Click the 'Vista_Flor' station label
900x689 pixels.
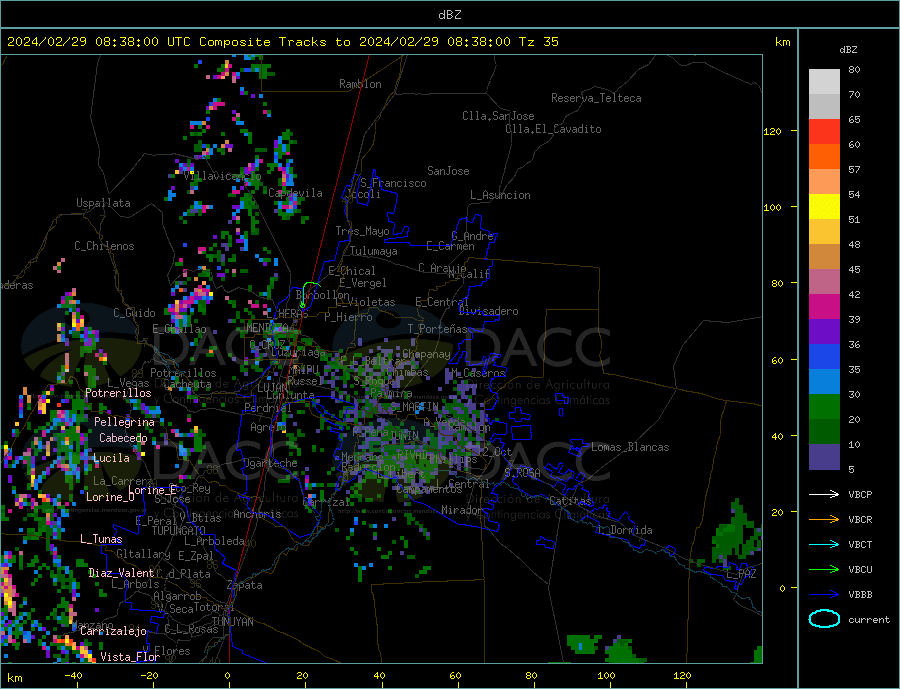[x=130, y=657]
